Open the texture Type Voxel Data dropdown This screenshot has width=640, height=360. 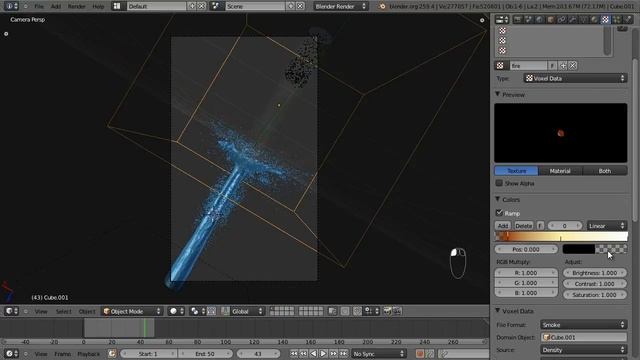pyautogui.click(x=575, y=78)
